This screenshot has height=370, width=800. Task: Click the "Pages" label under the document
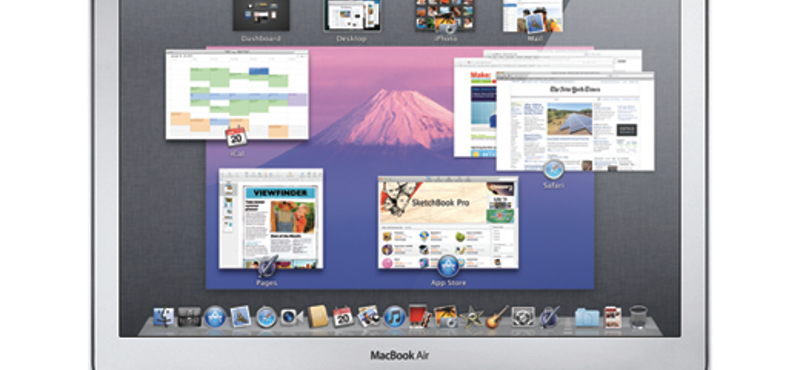tap(267, 283)
